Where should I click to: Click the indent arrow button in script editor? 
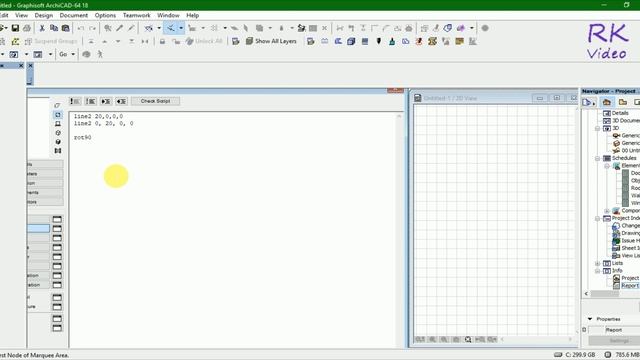106,101
